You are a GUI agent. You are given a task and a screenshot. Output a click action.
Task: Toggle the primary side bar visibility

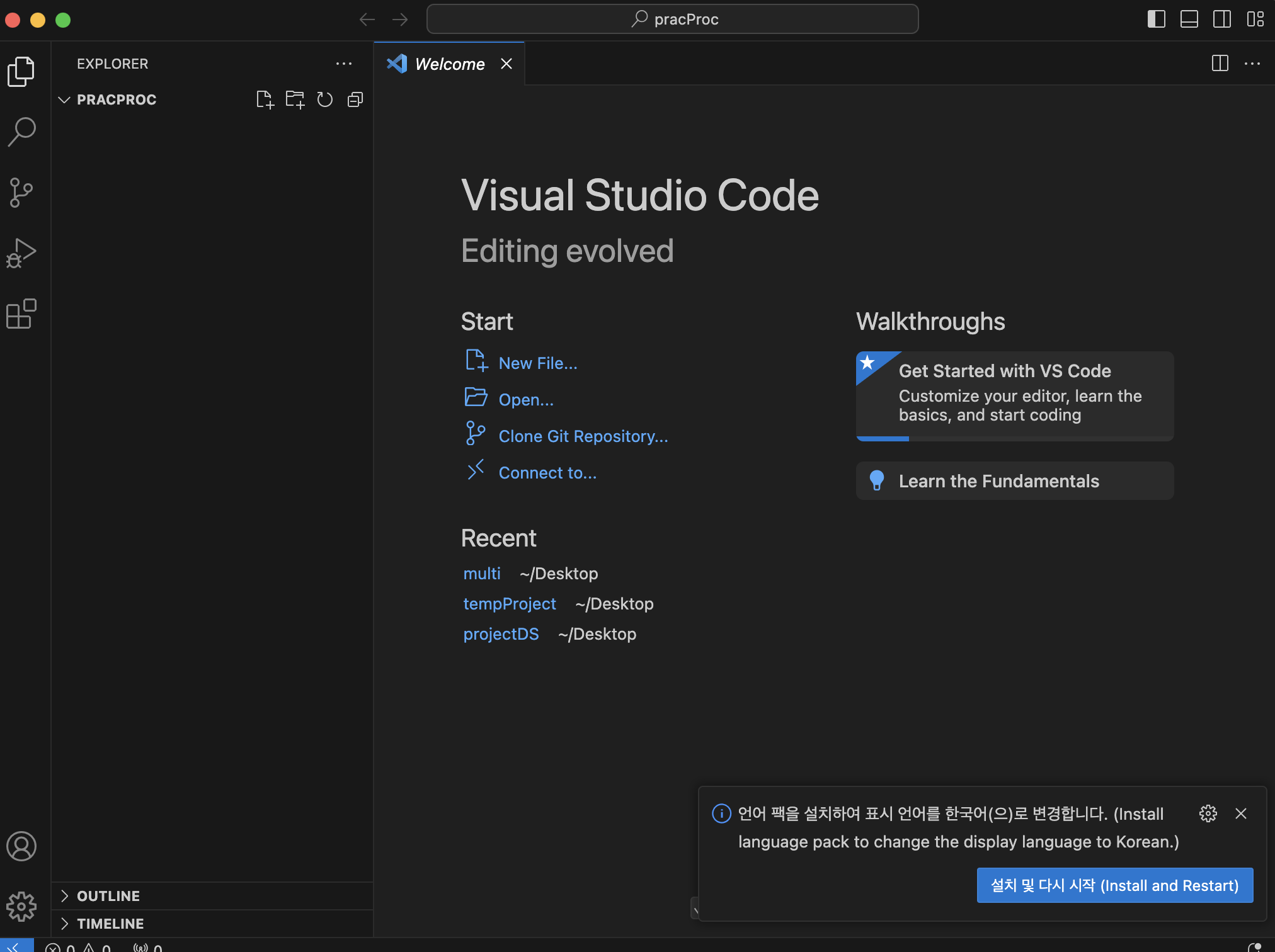[1156, 19]
